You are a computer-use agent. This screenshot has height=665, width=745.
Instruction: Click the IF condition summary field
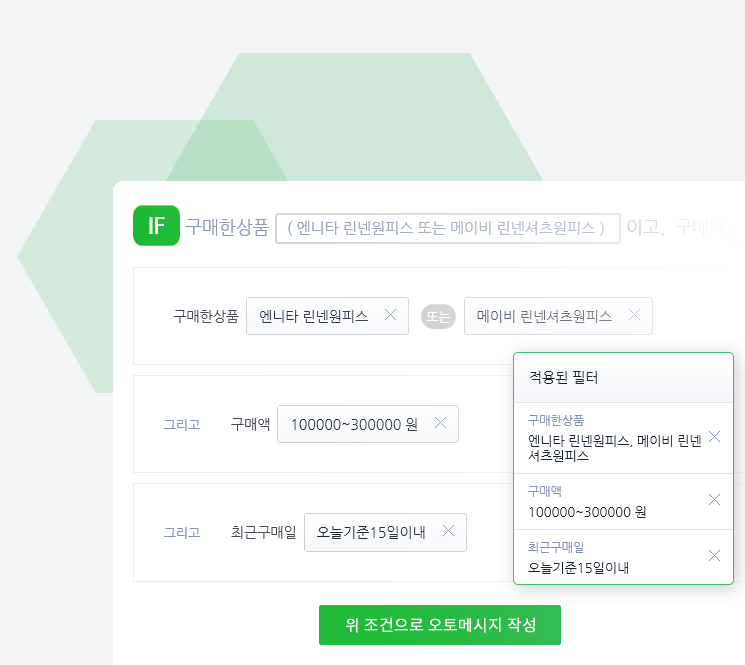coord(447,227)
